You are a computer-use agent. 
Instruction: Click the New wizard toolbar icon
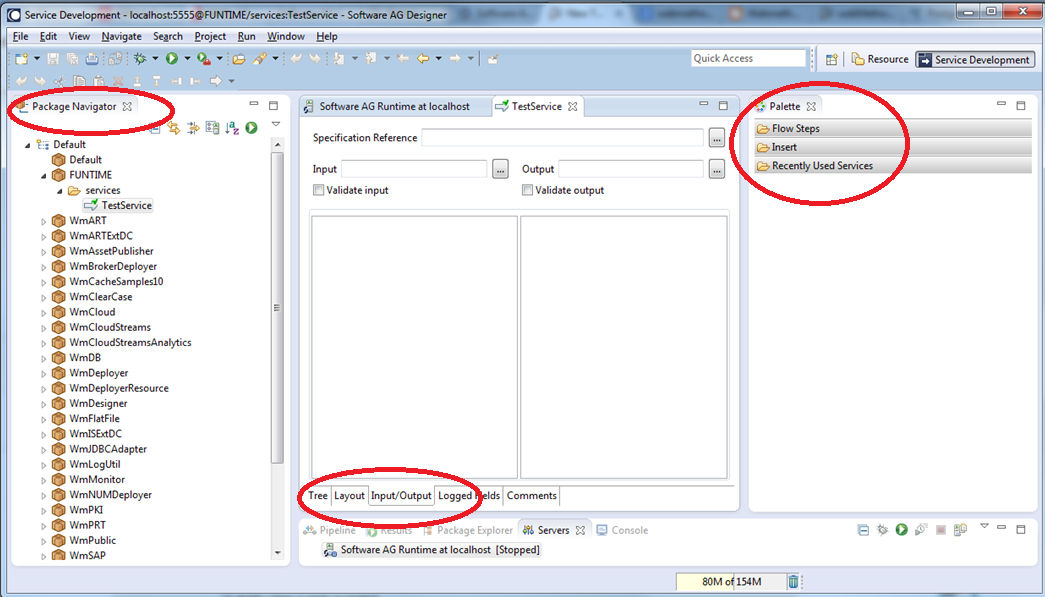[x=21, y=59]
